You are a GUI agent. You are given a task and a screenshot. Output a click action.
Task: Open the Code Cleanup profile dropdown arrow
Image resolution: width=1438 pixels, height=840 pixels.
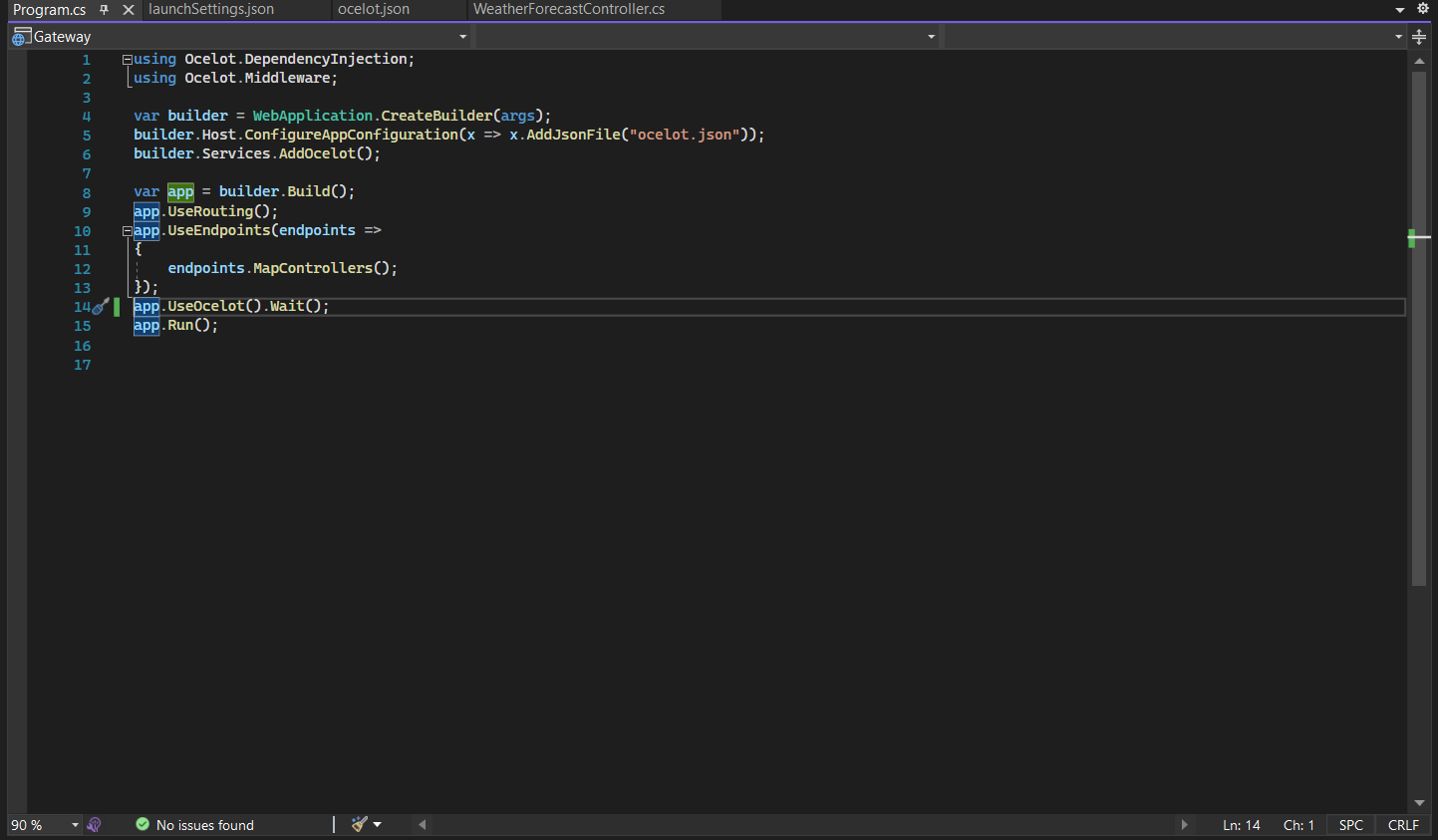pyautogui.click(x=378, y=824)
